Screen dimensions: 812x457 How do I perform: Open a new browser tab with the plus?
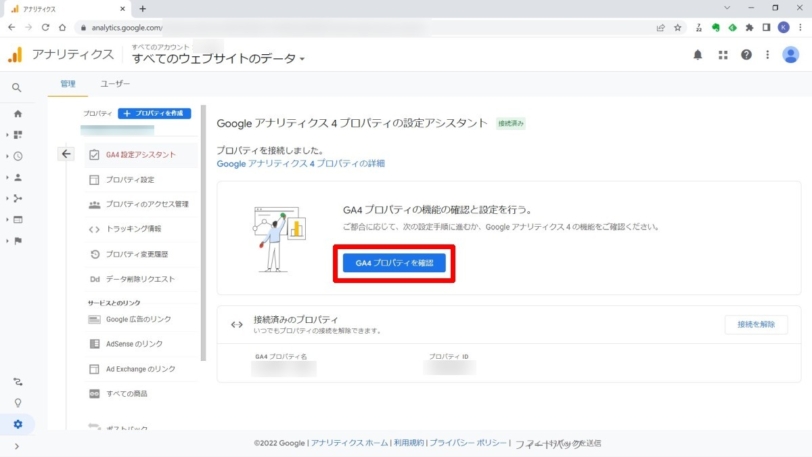tap(142, 9)
